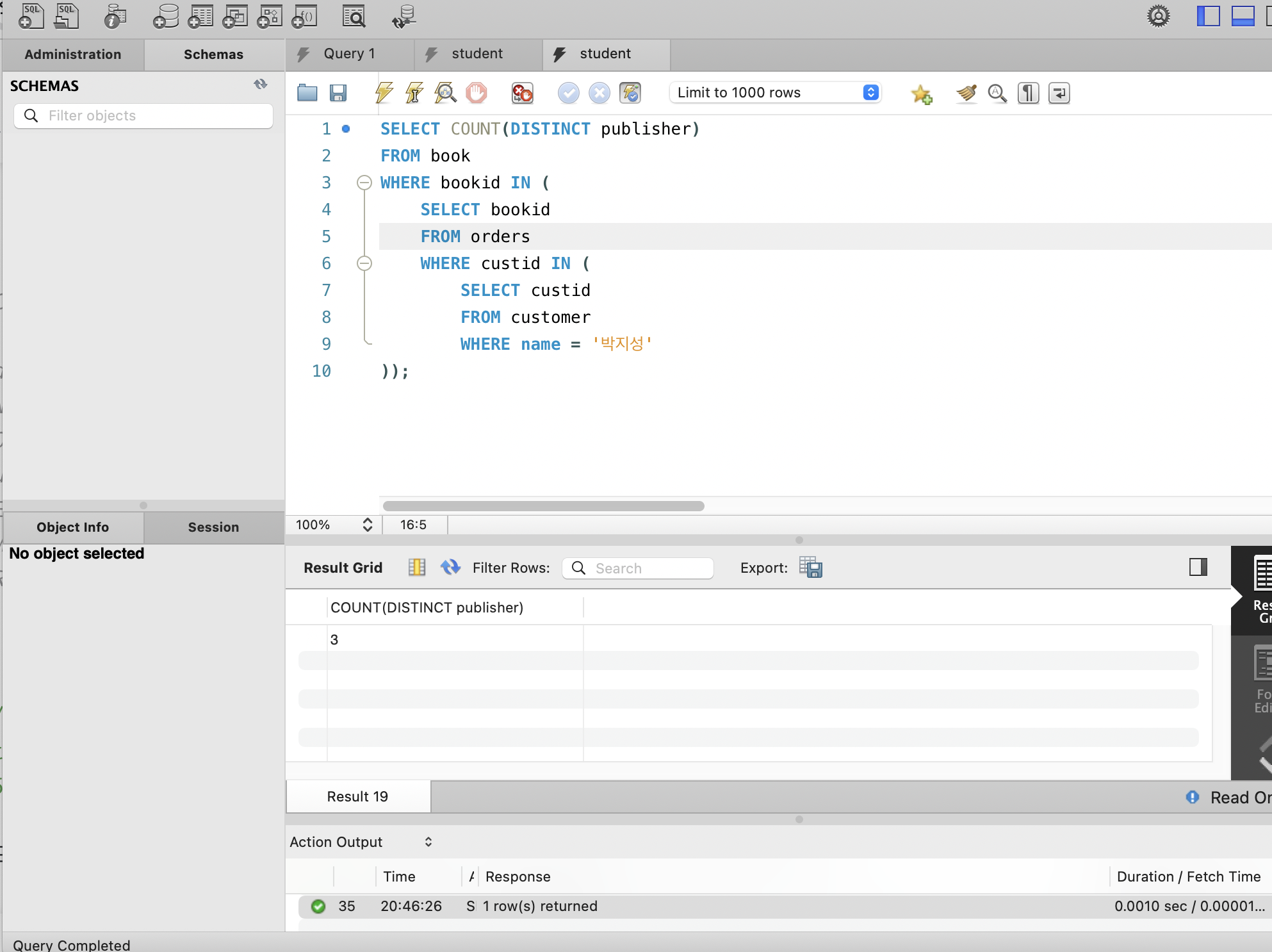Open the Administration tab
This screenshot has width=1272, height=952.
(73, 54)
